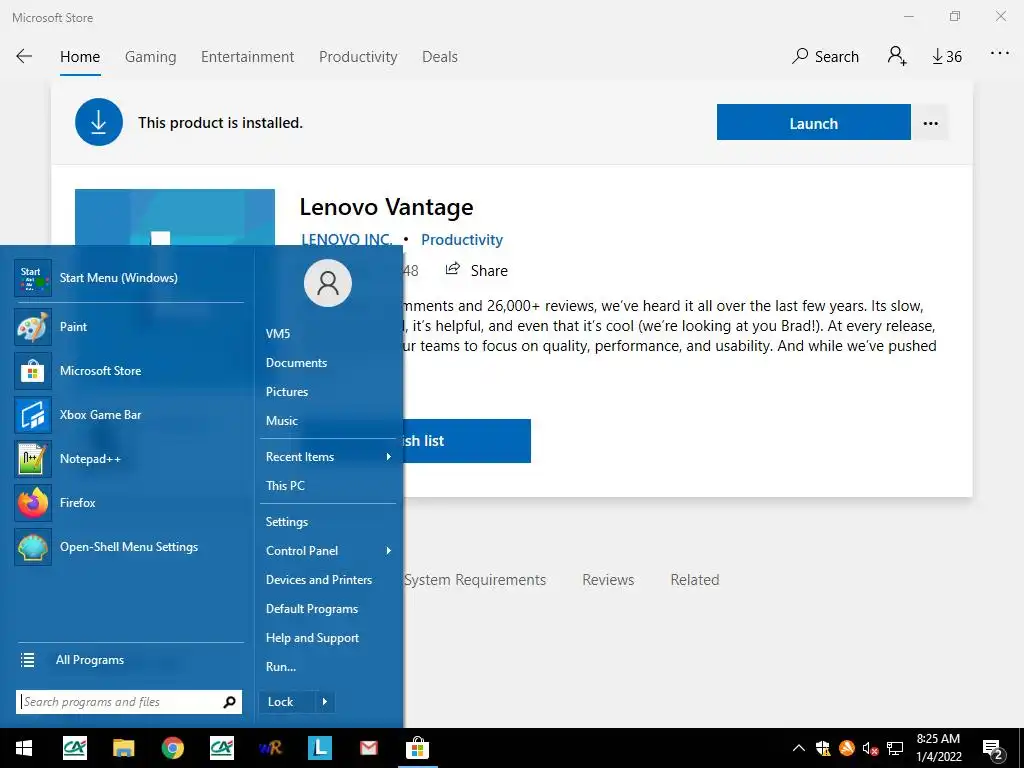Image resolution: width=1024 pixels, height=768 pixels.
Task: Launch Paint from the start menu
Action: 129,327
